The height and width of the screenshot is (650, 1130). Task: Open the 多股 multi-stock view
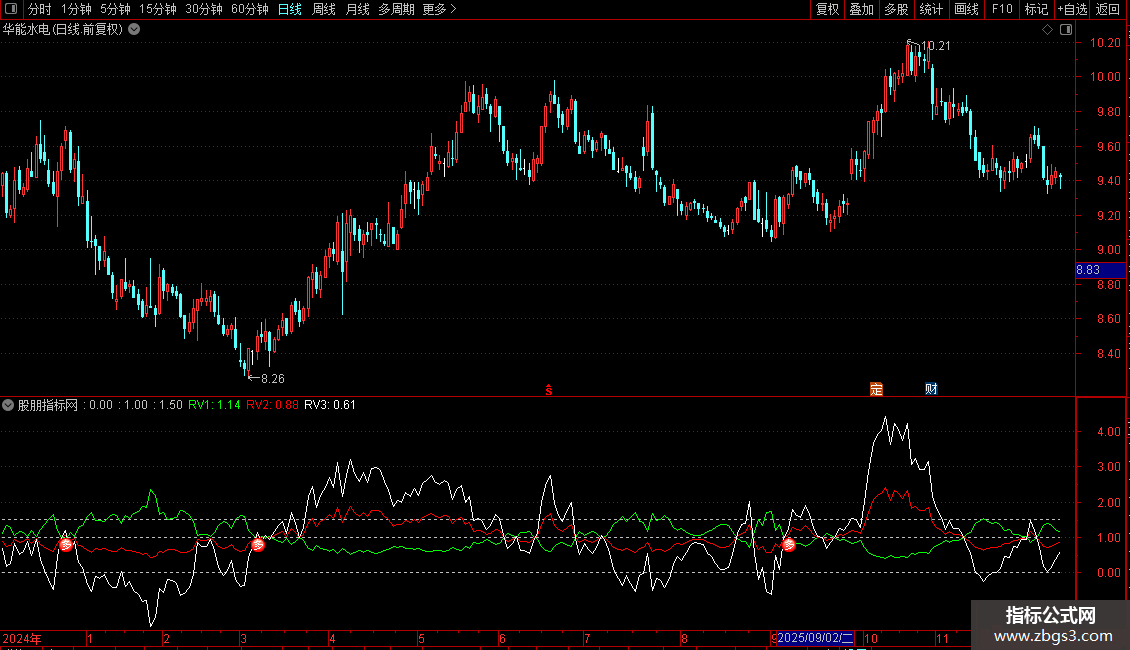click(x=896, y=9)
